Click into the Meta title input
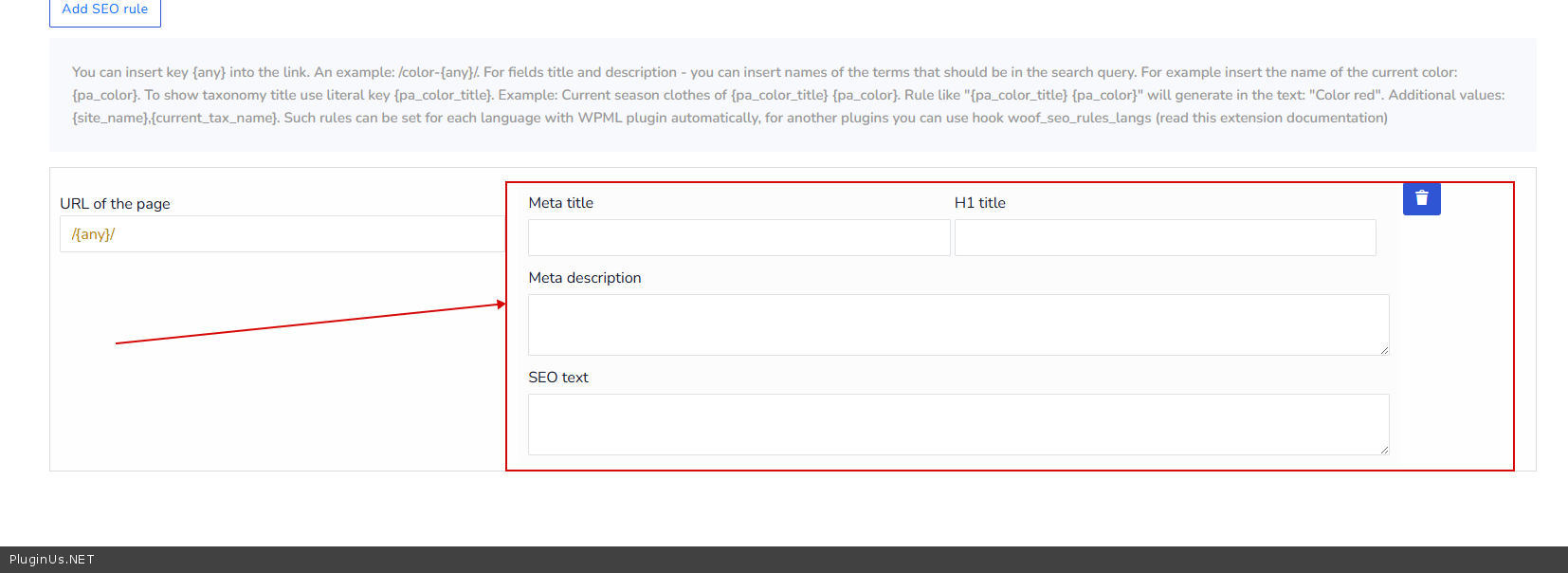The image size is (1568, 573). point(738,238)
